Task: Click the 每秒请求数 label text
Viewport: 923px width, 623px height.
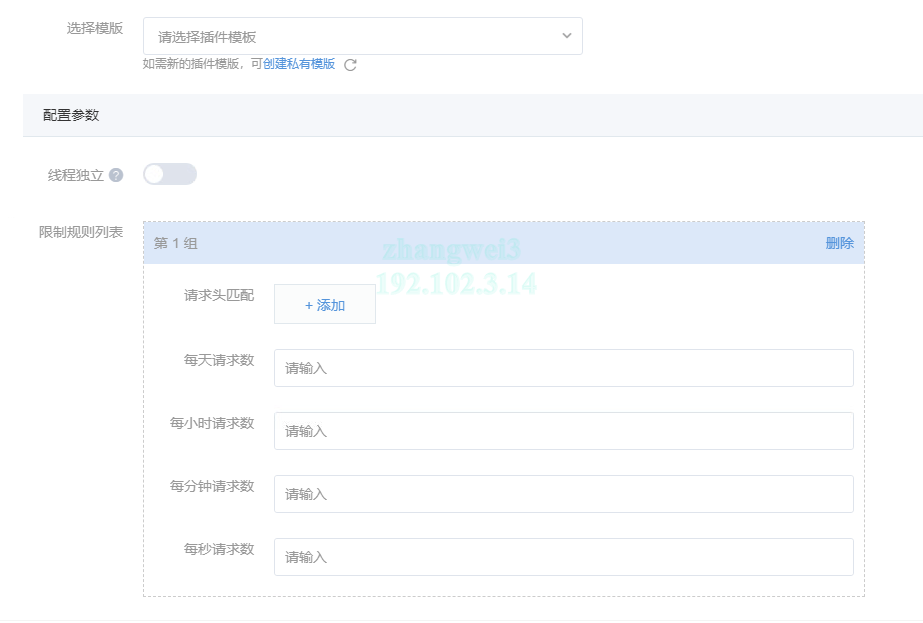Action: 219,549
